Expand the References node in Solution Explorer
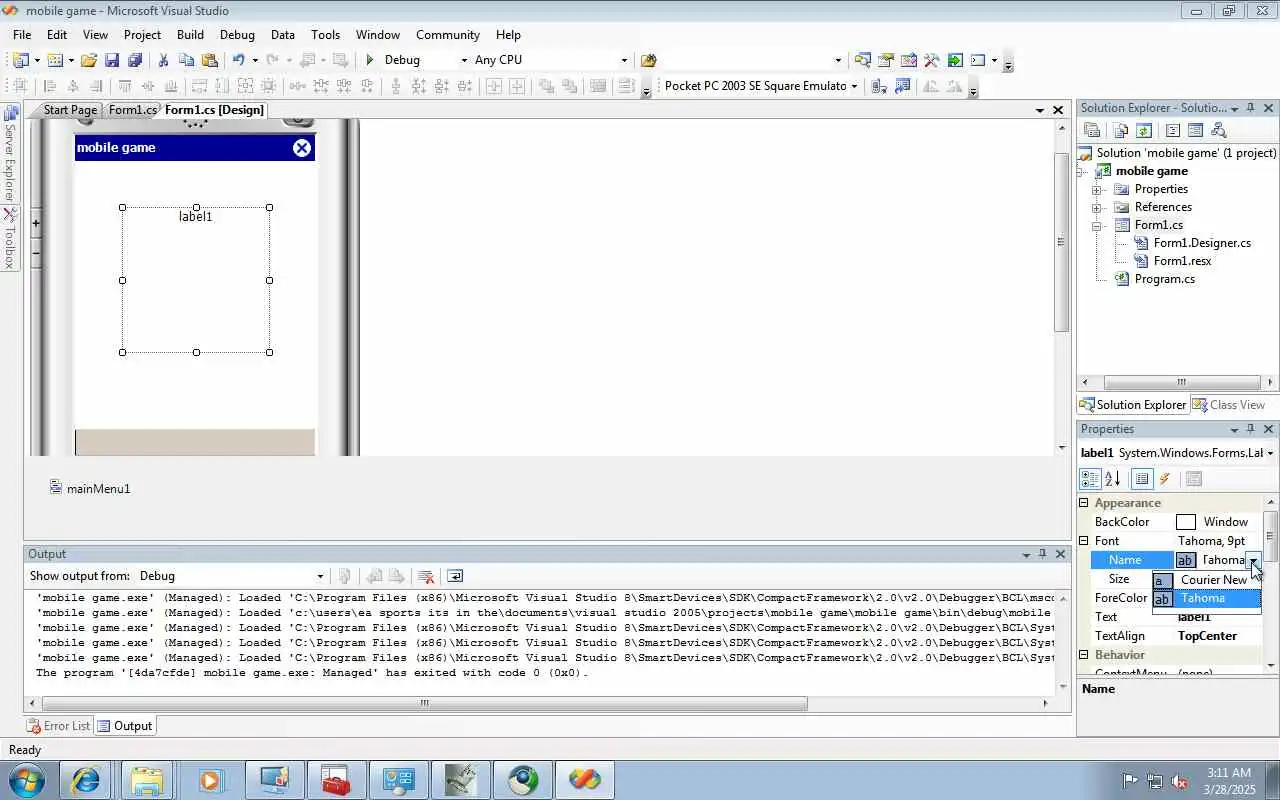Image resolution: width=1280 pixels, height=800 pixels. tap(1097, 207)
